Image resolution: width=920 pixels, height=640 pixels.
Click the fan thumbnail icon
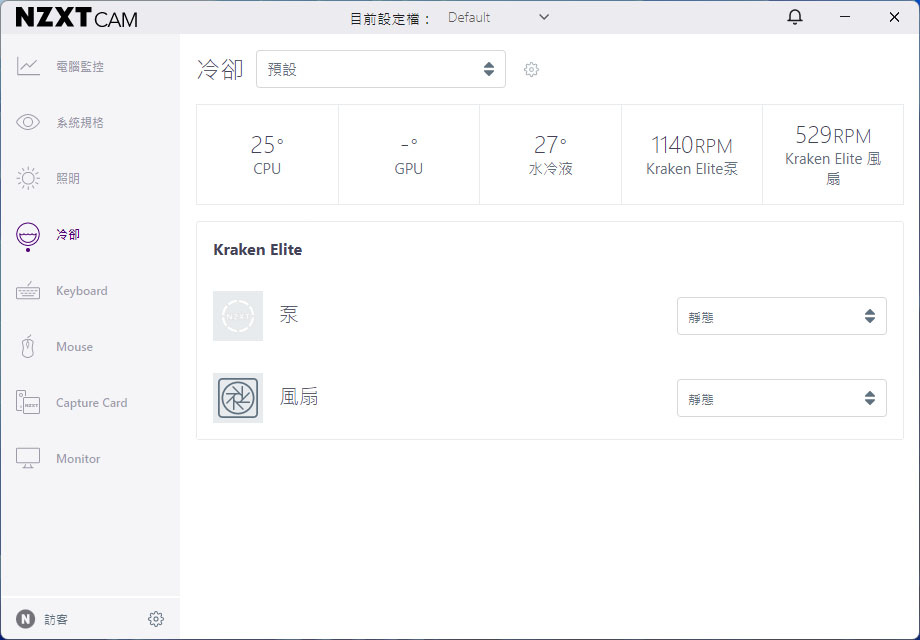pyautogui.click(x=238, y=398)
